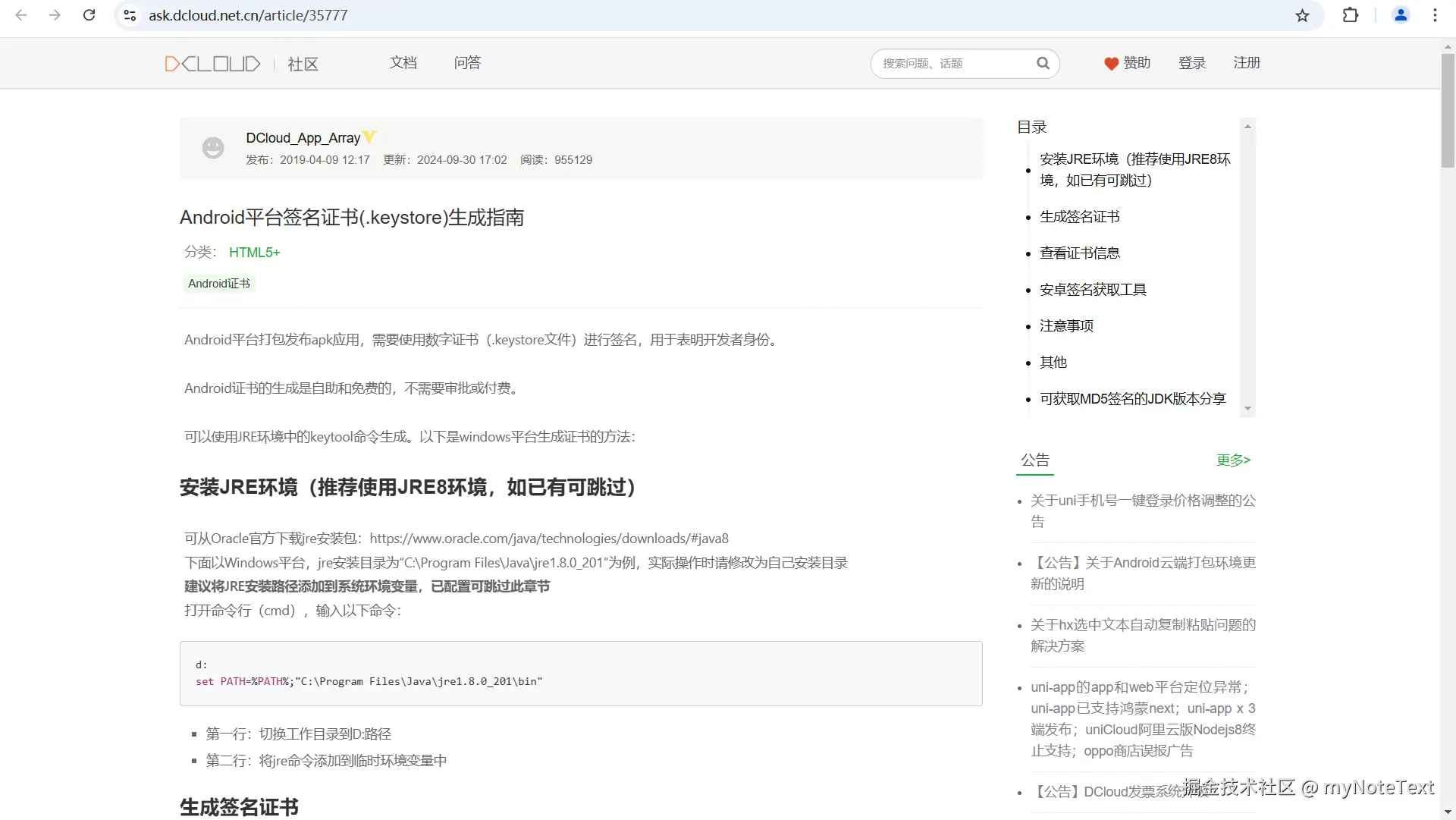This screenshot has width=1456, height=820.
Task: Bookmark page with star icon
Action: 1302,15
